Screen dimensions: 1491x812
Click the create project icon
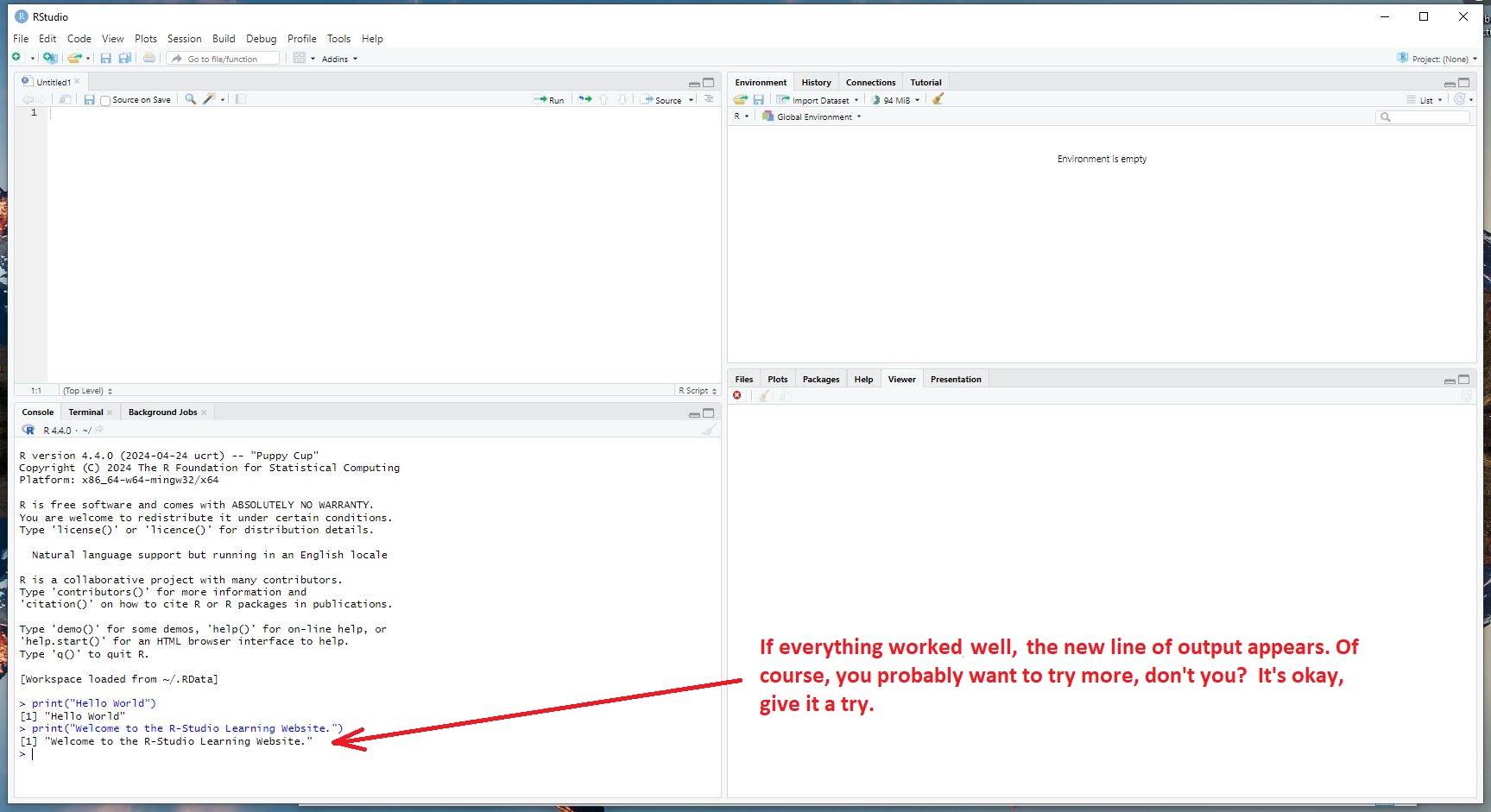(50, 58)
